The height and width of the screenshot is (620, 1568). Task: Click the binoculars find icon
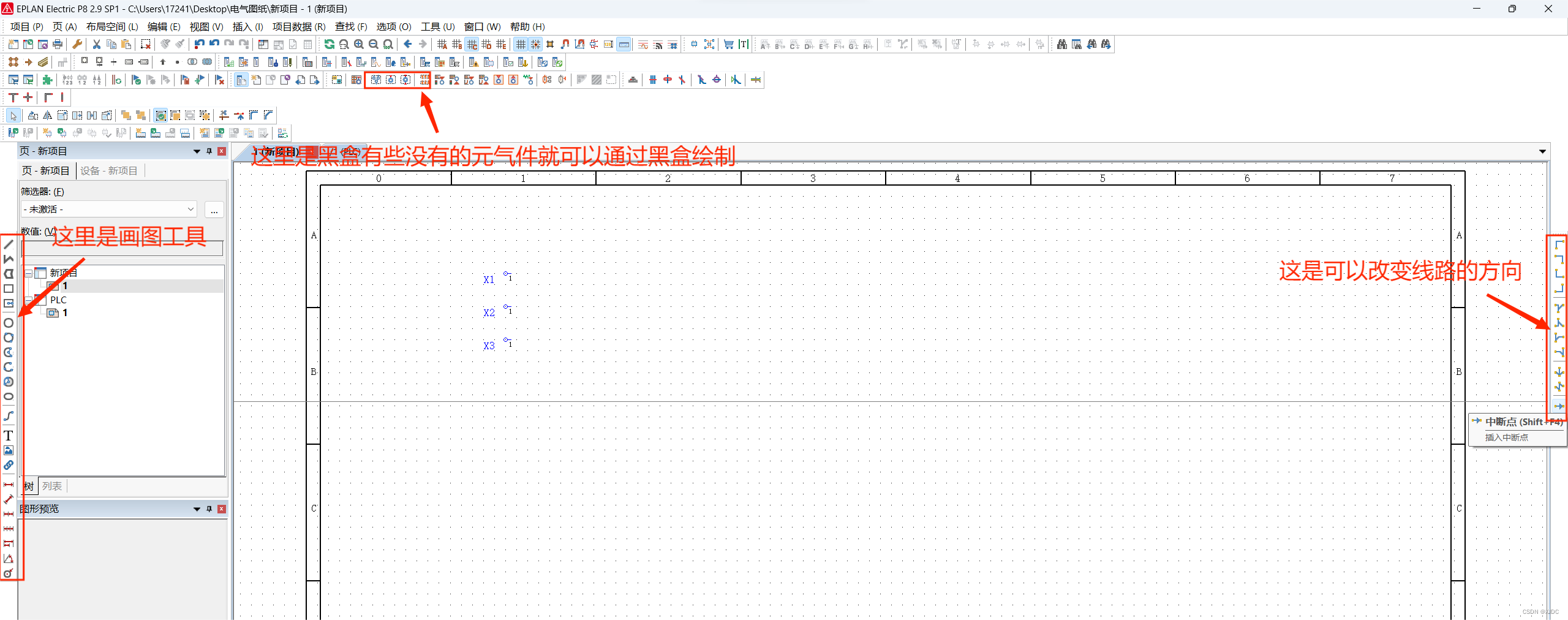point(1061,44)
